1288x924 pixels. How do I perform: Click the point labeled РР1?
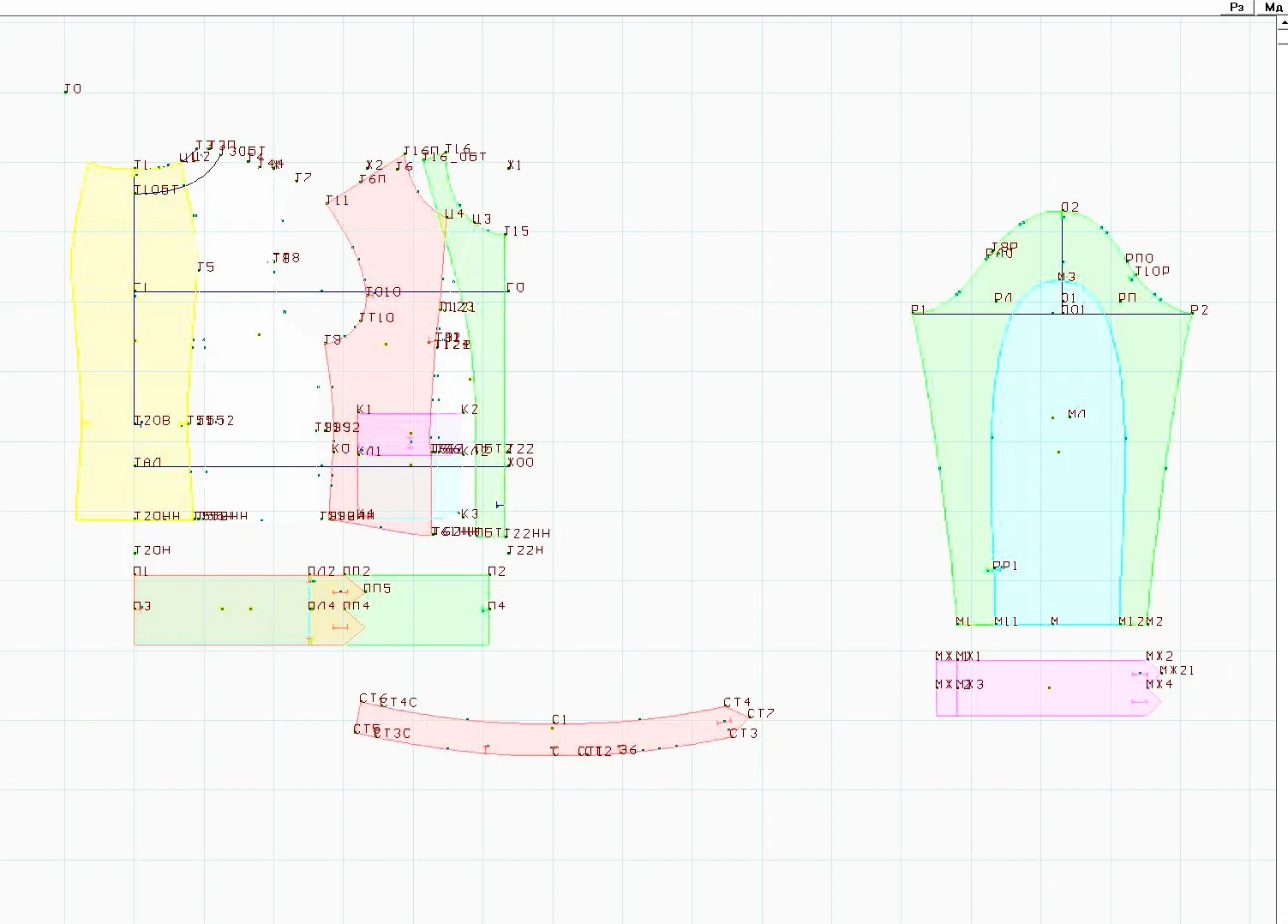pos(1004,567)
